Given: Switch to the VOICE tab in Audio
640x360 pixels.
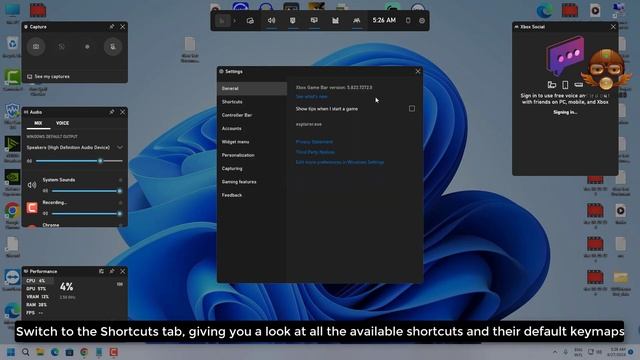Looking at the screenshot, I should click(x=62, y=123).
